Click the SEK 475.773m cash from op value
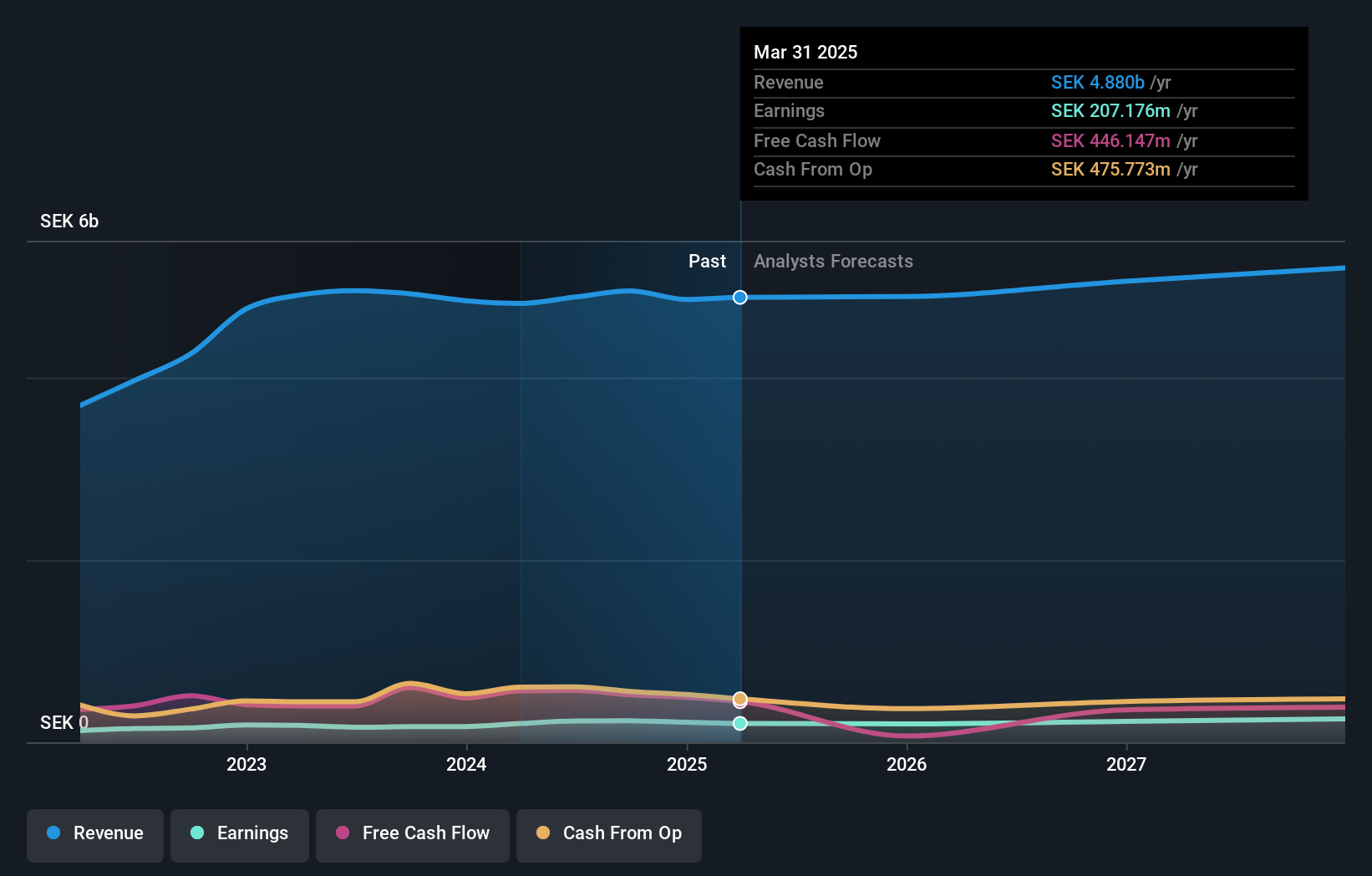The height and width of the screenshot is (876, 1372). (1110, 169)
